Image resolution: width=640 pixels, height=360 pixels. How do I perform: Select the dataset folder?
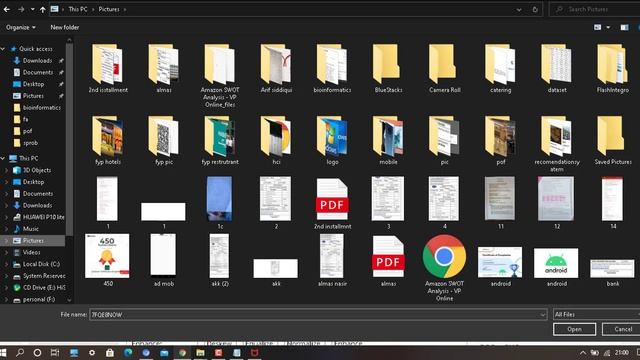coord(557,69)
